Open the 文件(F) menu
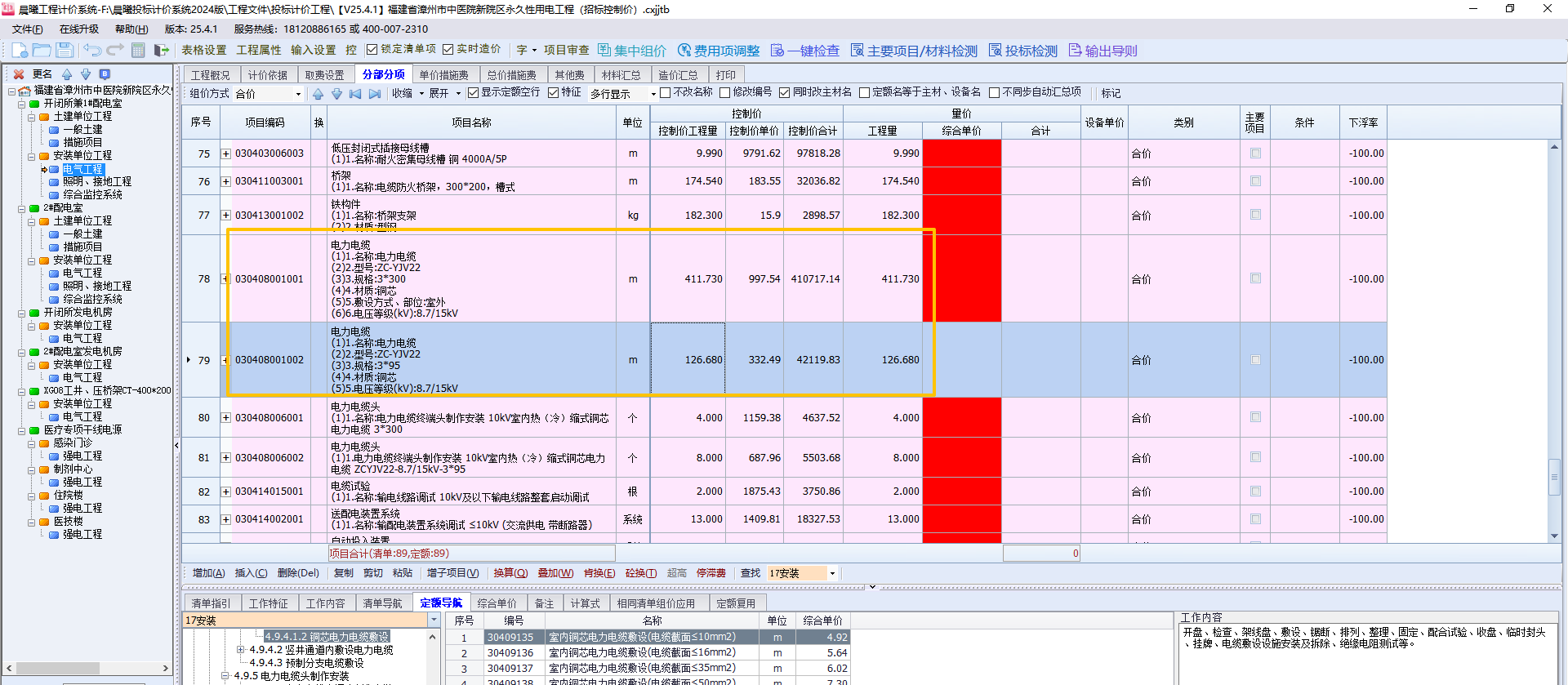Screen dimensions: 1568x685 point(27,29)
